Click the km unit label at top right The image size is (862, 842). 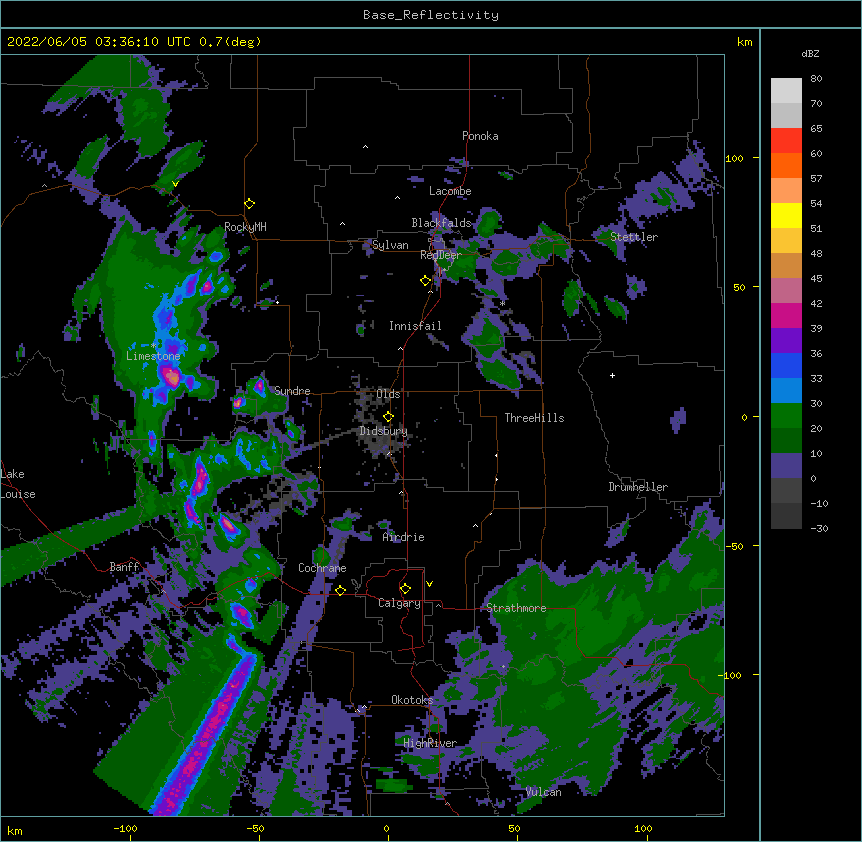(x=744, y=42)
